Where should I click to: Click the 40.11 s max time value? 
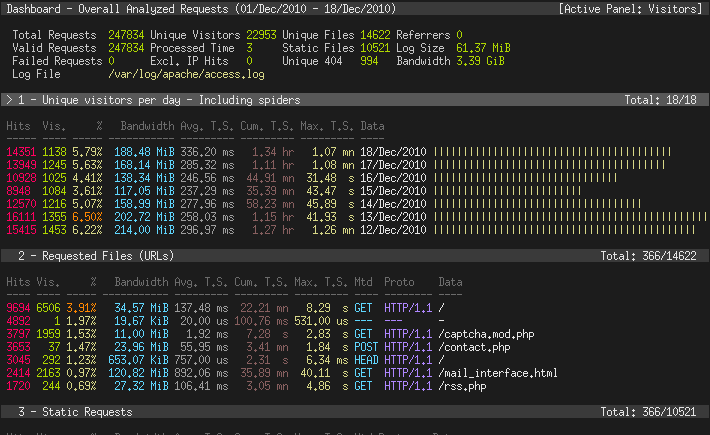click(324, 373)
